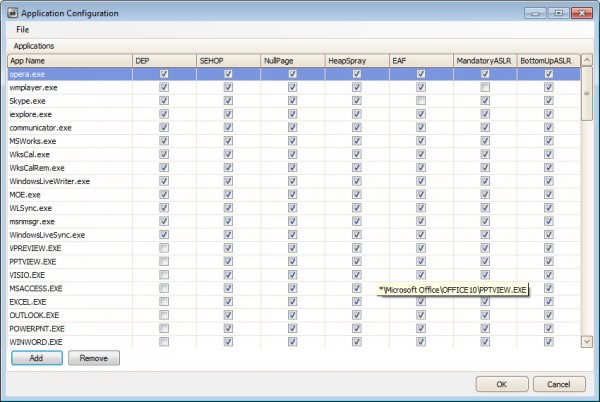The width and height of the screenshot is (600, 402).
Task: Enable DEP for VISIO.EXE
Action: [164, 275]
